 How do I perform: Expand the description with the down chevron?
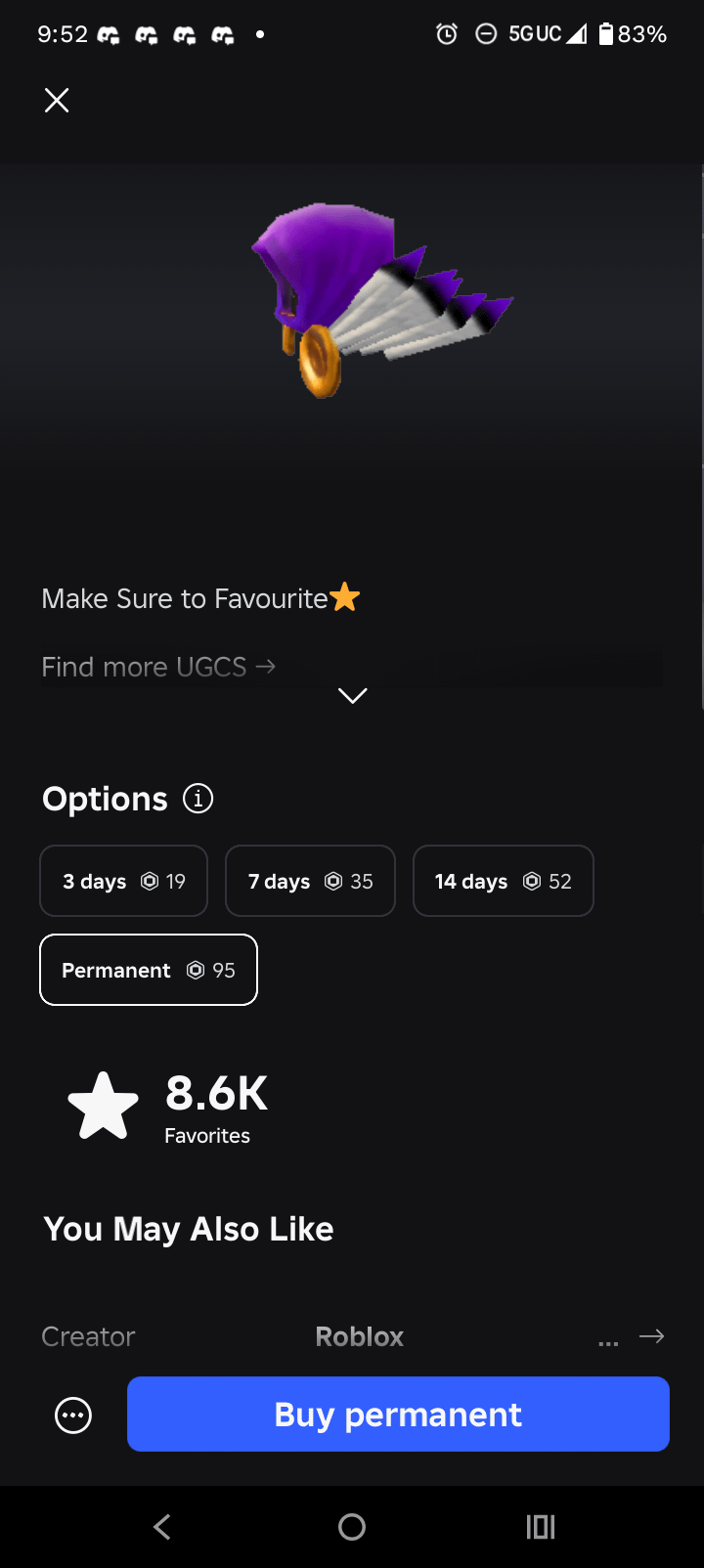(352, 695)
